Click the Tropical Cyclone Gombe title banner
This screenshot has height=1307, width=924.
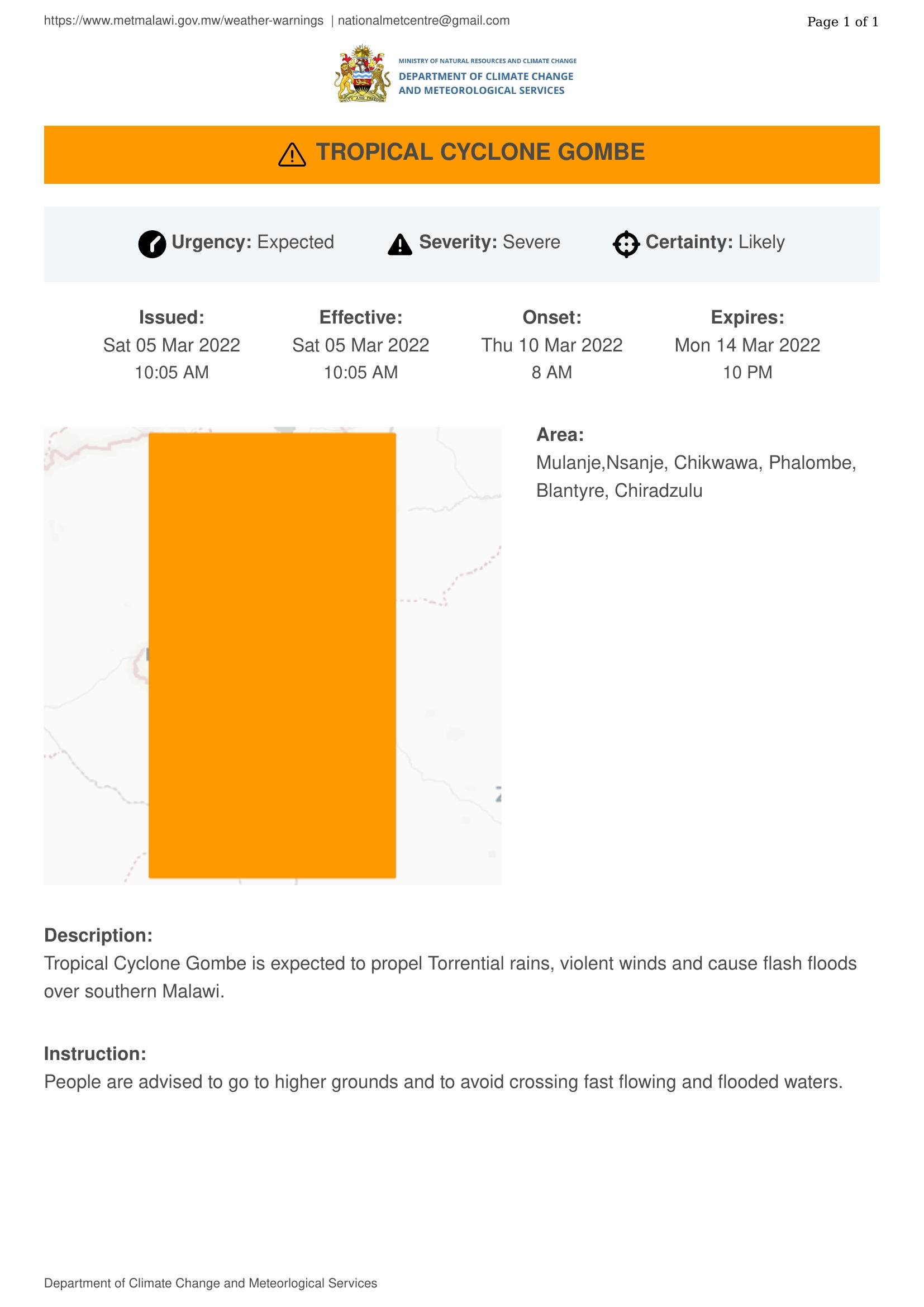tap(462, 155)
